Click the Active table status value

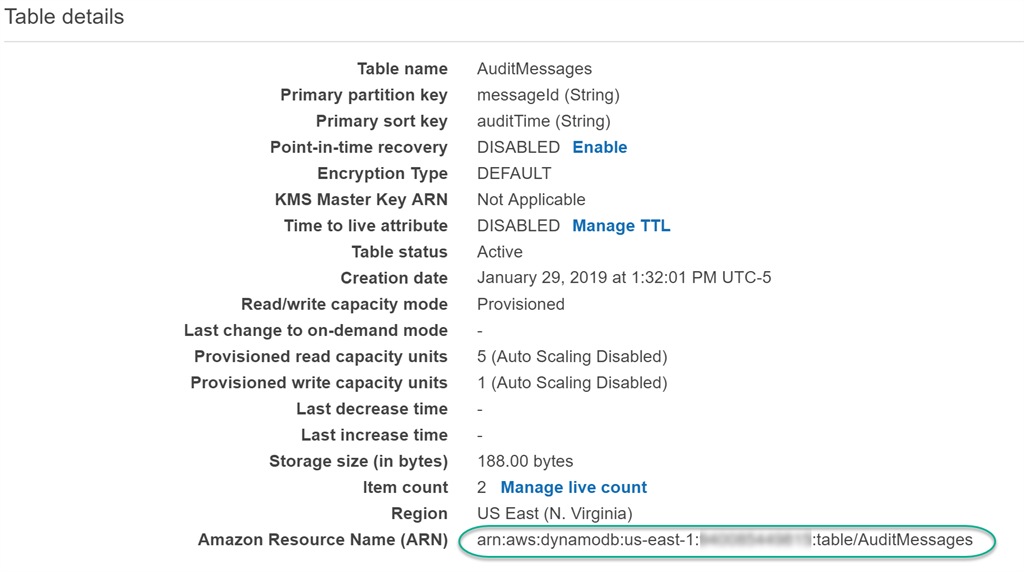tap(499, 252)
